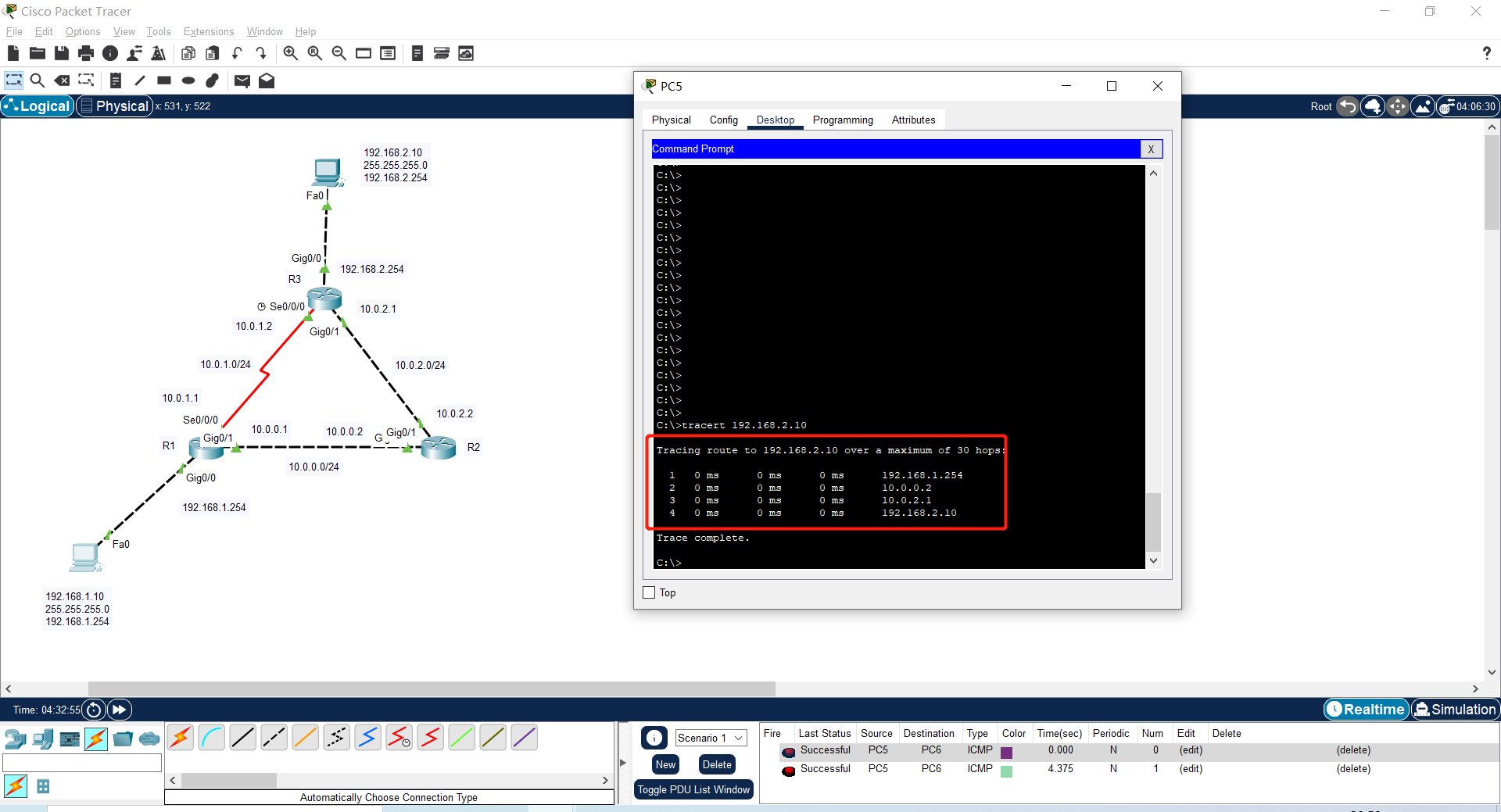Viewport: 1501px width, 812px height.
Task: Open the Attributes tab in PC5
Action: coord(913,120)
